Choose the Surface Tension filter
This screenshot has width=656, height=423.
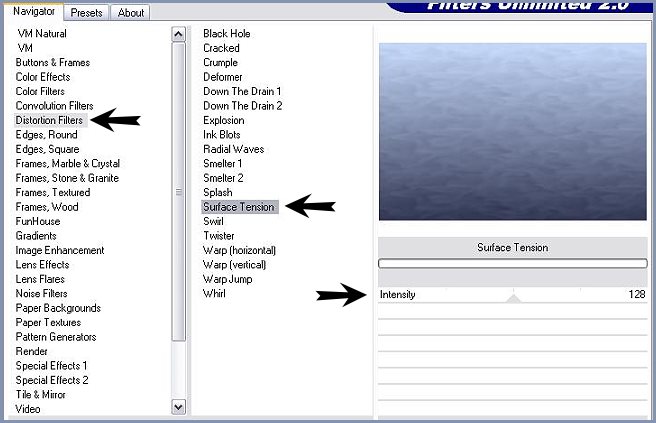point(238,207)
